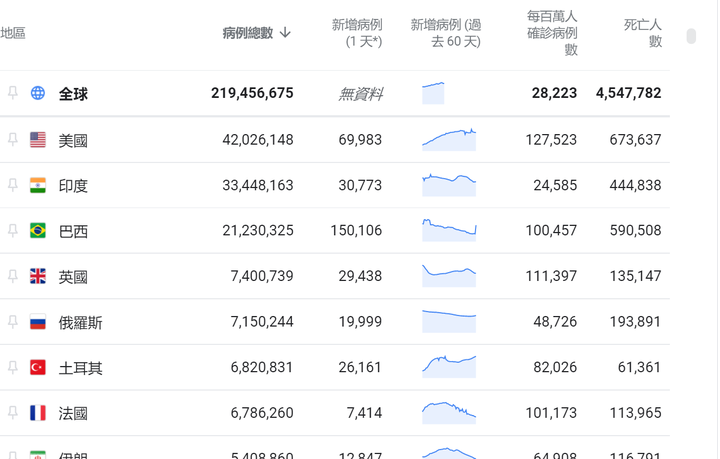Click UK per-million value 111,397
This screenshot has height=459, width=720.
point(551,276)
